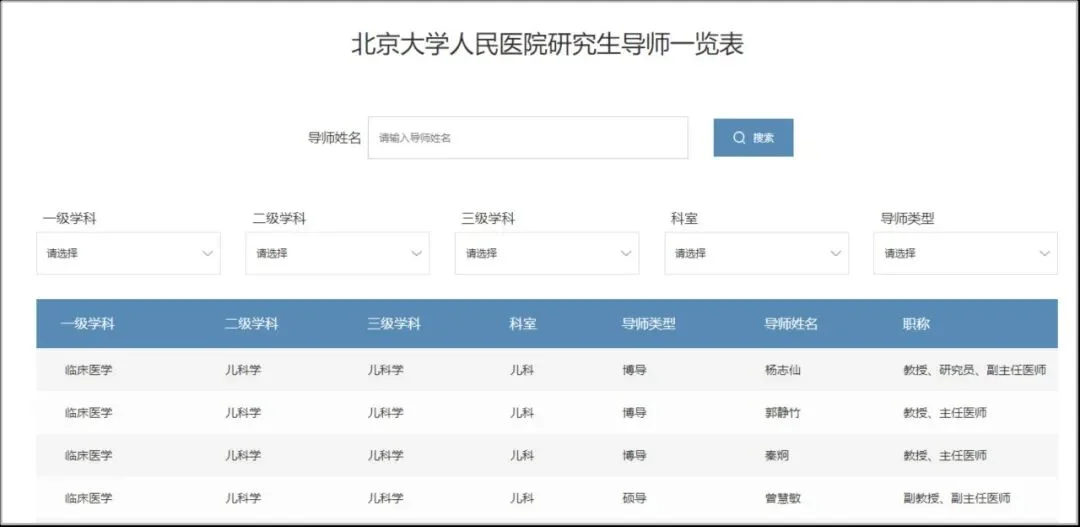Open the 一级学科 filter dropdown
1080x527 pixels.
[128, 253]
